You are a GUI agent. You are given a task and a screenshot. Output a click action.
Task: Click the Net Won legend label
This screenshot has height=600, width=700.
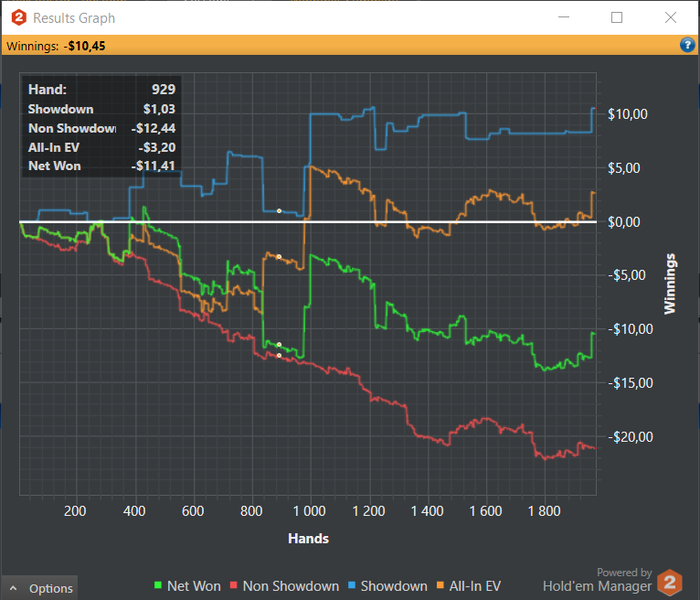[194, 586]
